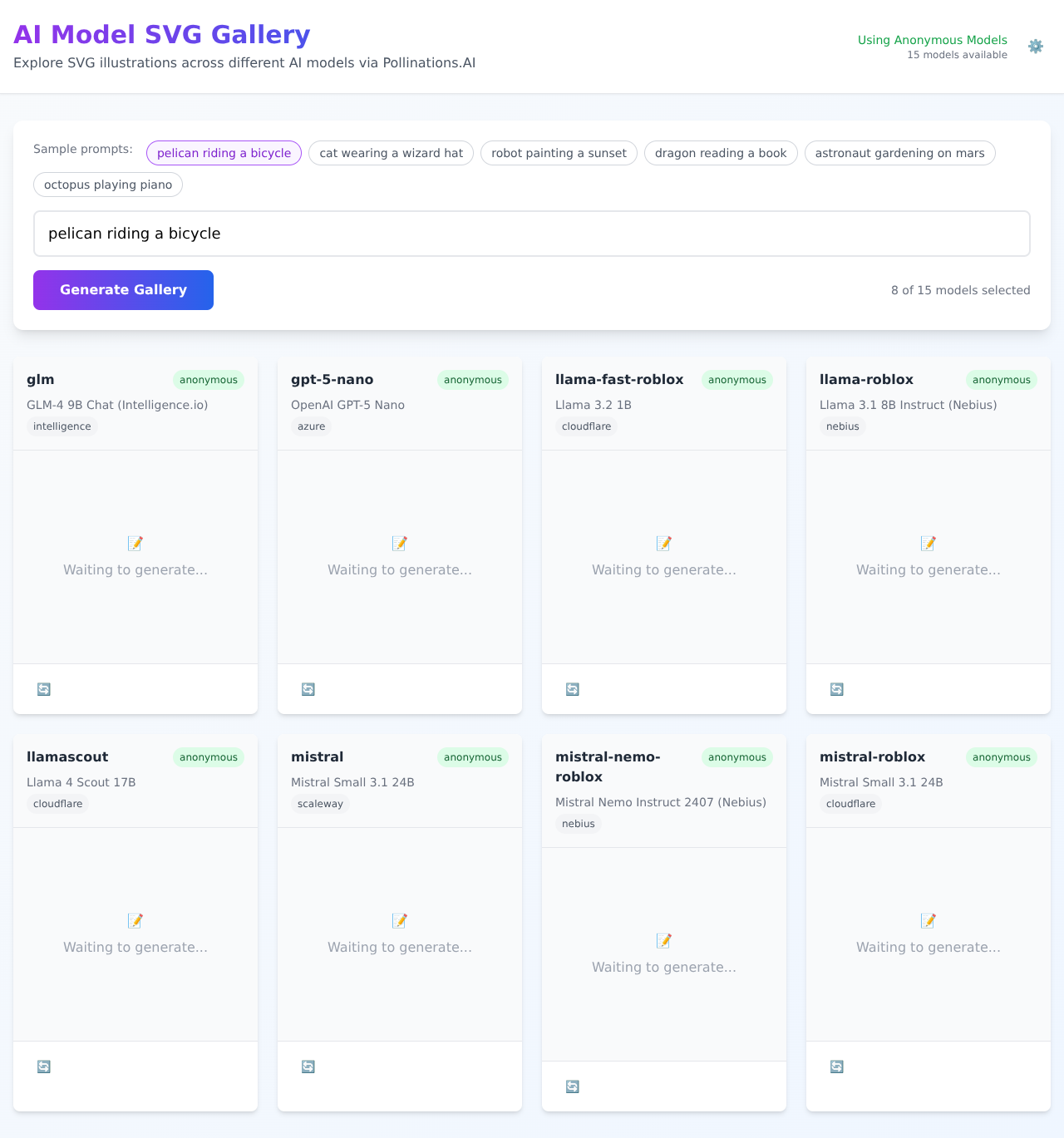Open the settings gear icon
Viewport: 1064px width, 1138px height.
1035,47
